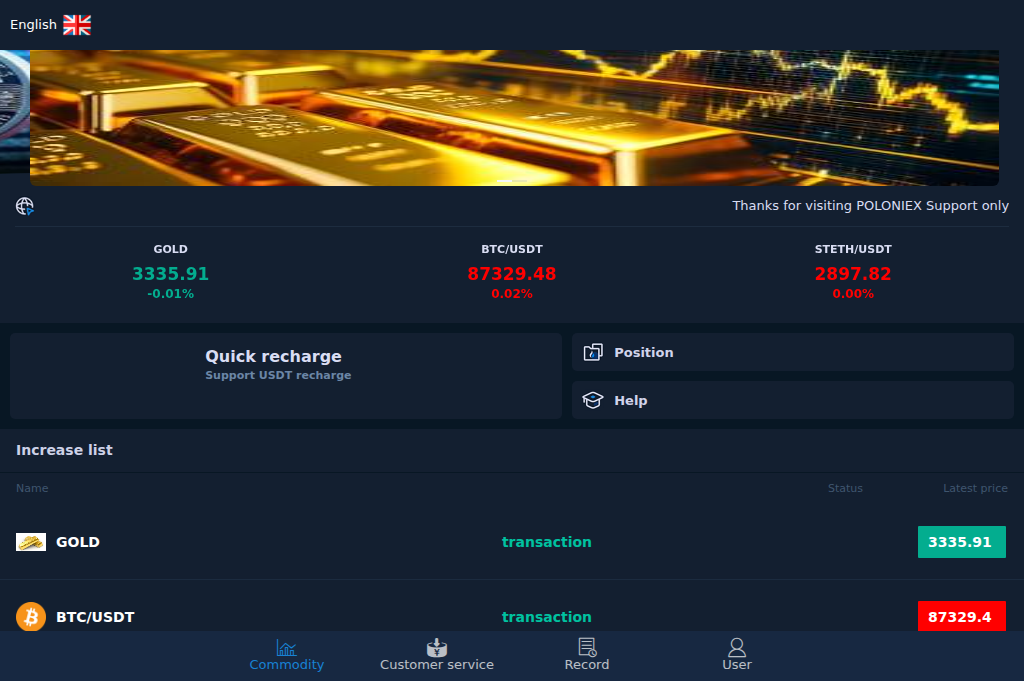
Task: Switch to the Commodity tab
Action: click(x=286, y=655)
